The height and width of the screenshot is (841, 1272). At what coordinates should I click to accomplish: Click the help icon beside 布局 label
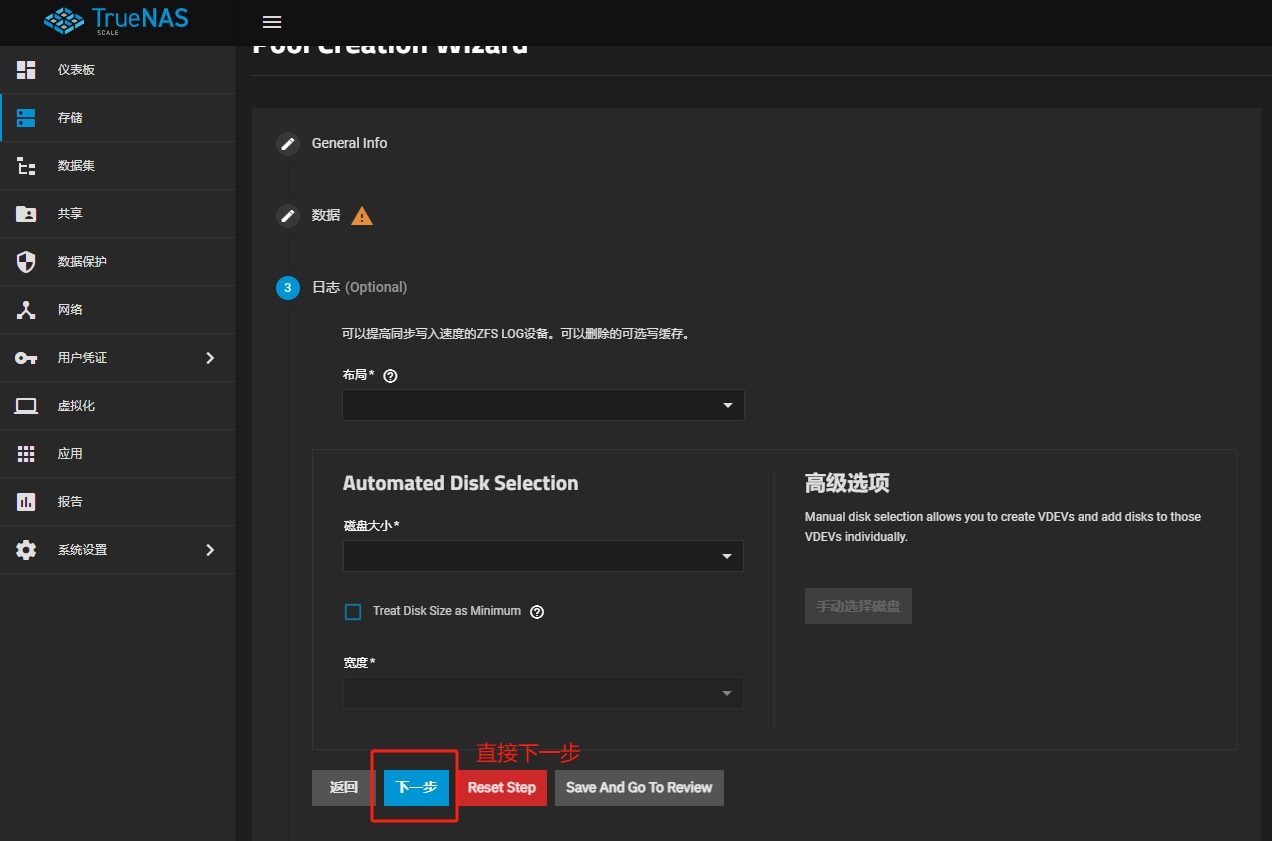[391, 376]
